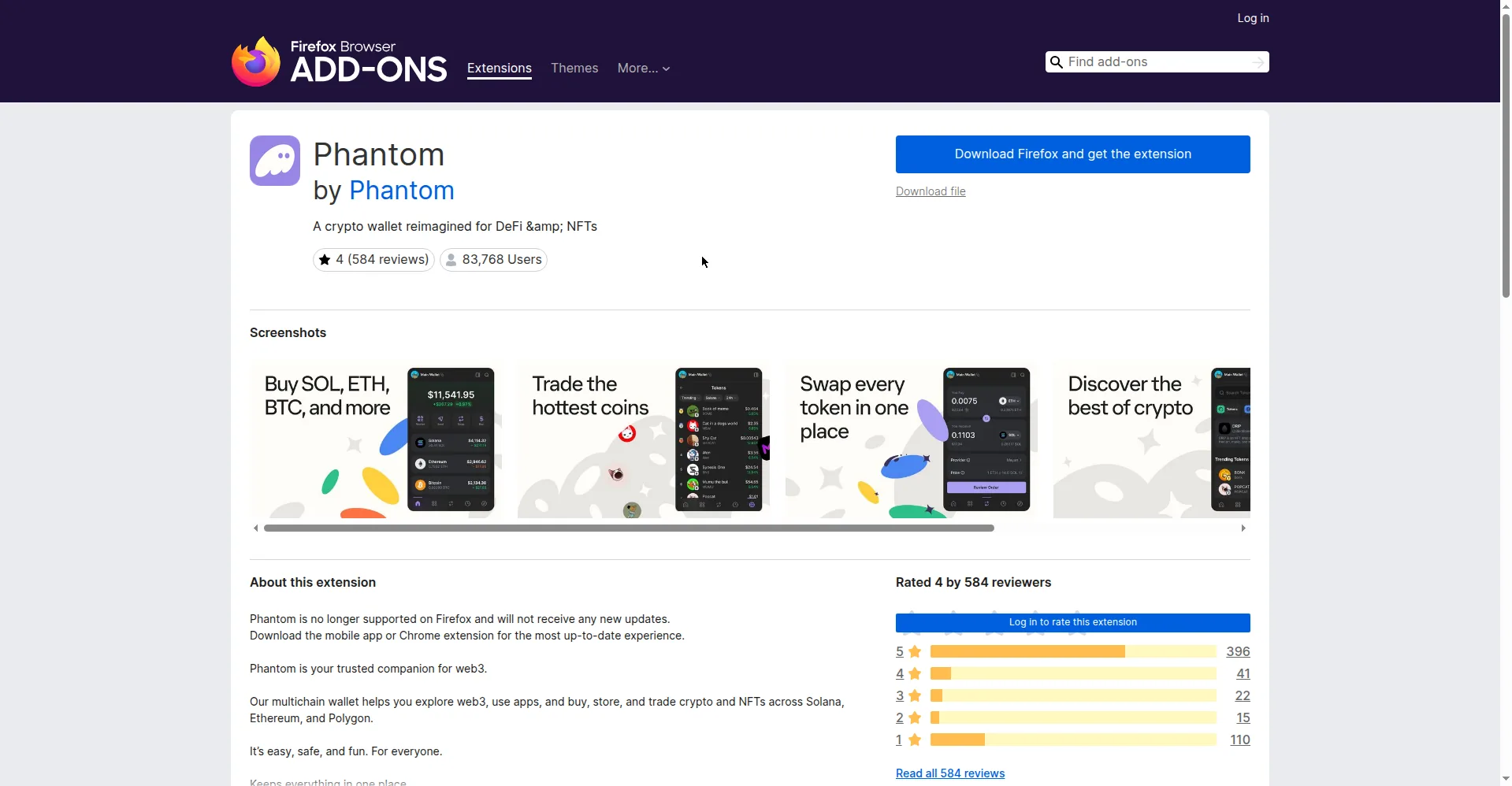Open the Phantom author link
The height and width of the screenshot is (786, 1512).
pos(402,191)
